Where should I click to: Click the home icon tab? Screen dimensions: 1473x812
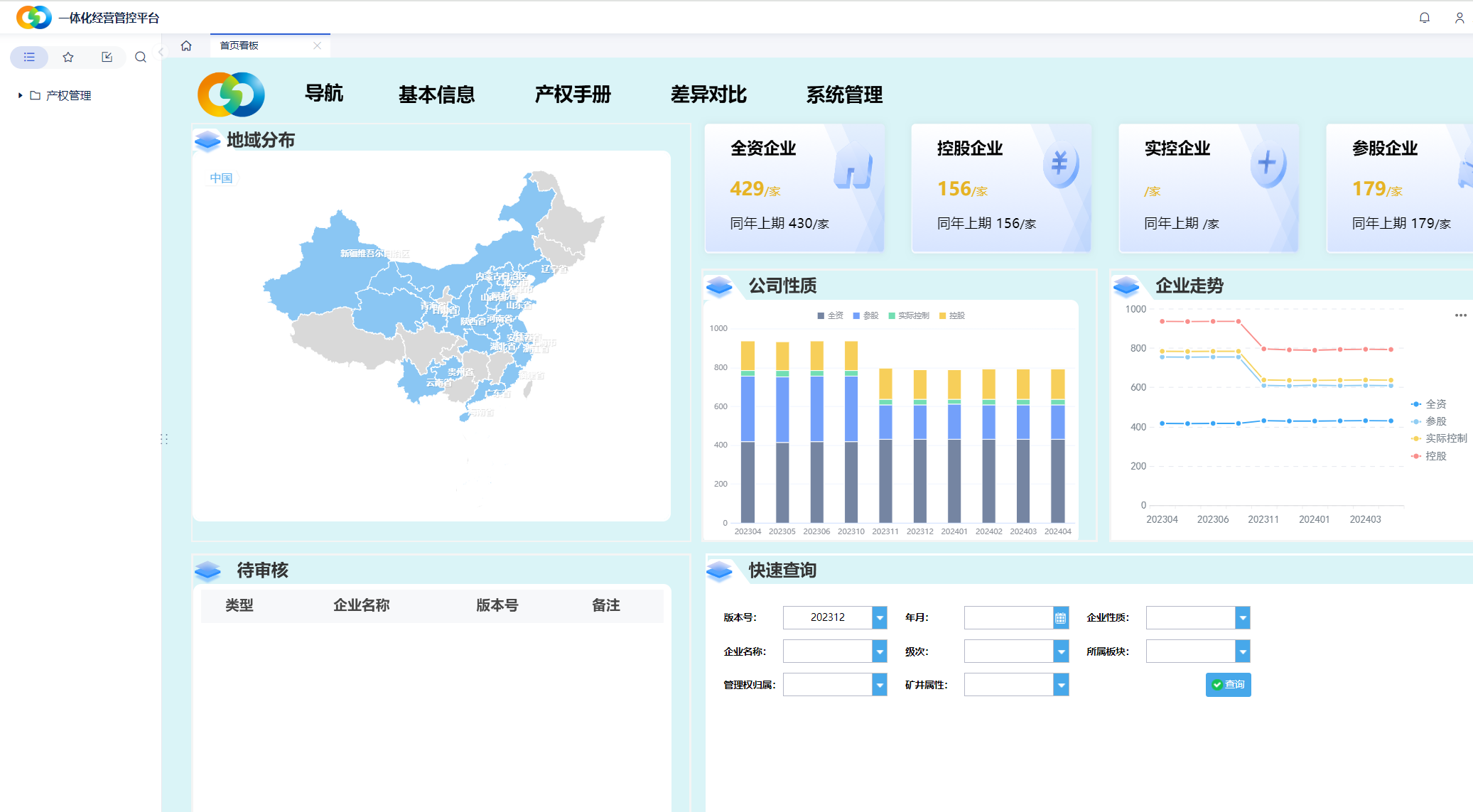(186, 45)
